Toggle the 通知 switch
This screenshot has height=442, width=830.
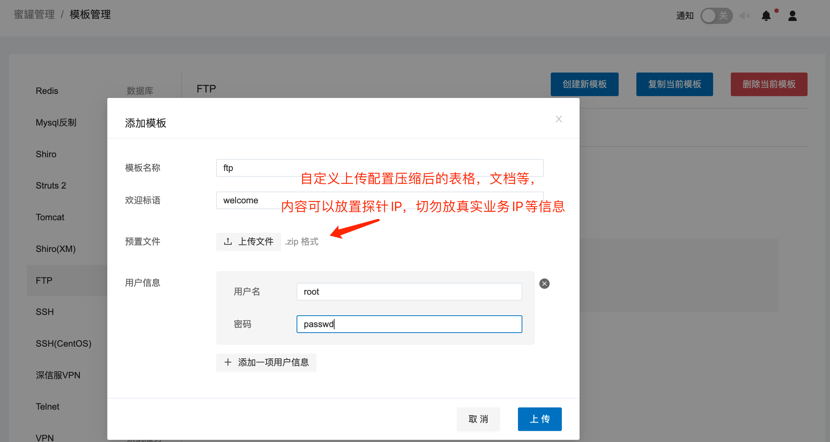[x=715, y=16]
